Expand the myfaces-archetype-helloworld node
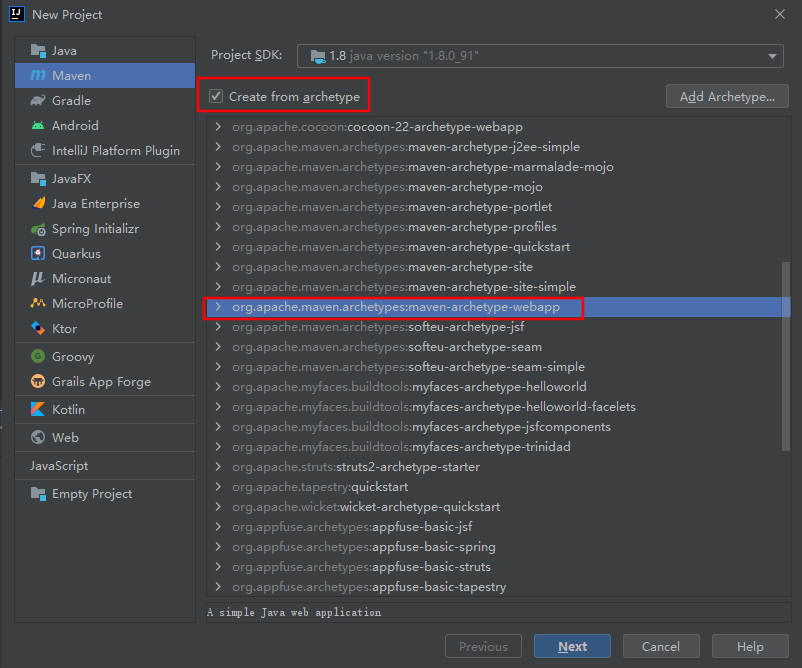 [218, 387]
